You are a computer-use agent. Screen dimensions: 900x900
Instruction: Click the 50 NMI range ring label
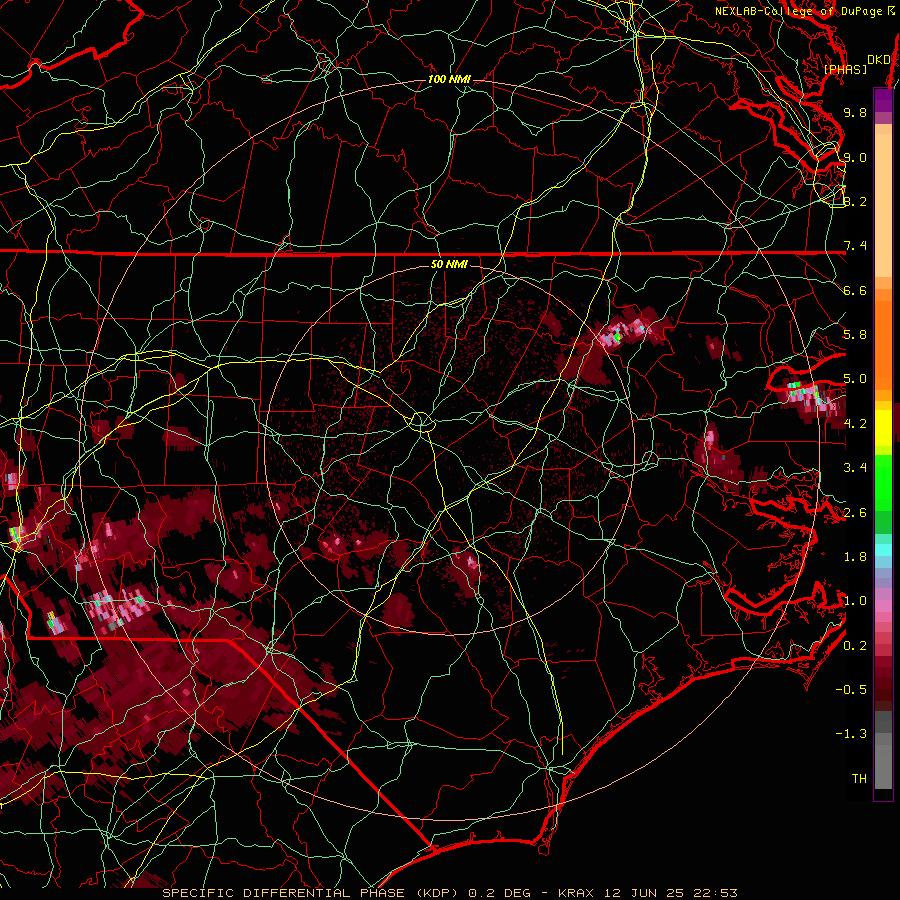coord(449,264)
